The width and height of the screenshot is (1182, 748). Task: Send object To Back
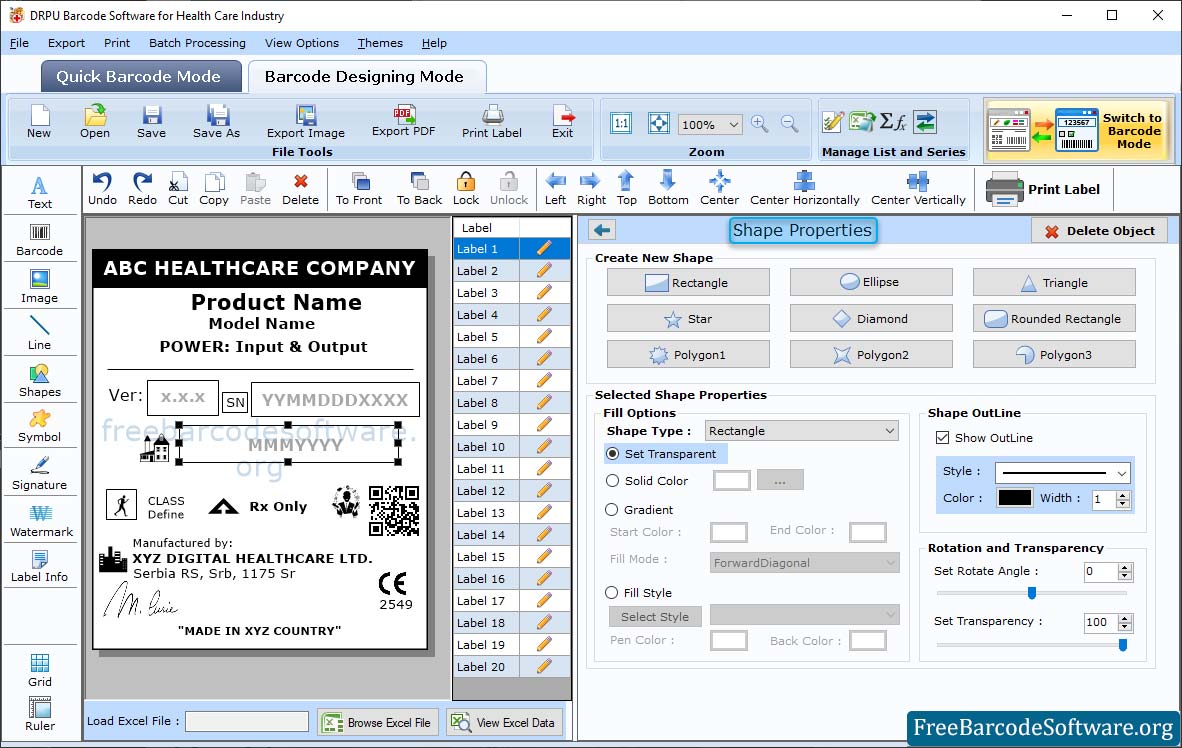click(419, 189)
